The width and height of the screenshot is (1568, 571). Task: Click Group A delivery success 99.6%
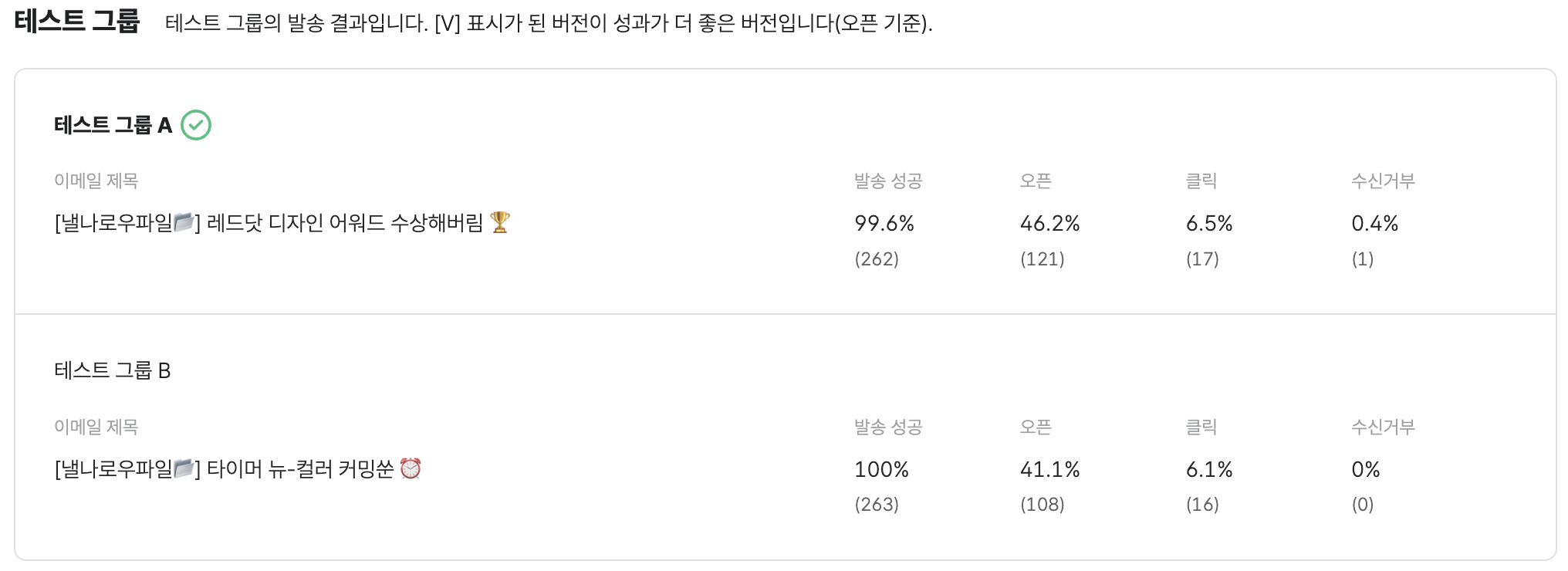pos(884,224)
